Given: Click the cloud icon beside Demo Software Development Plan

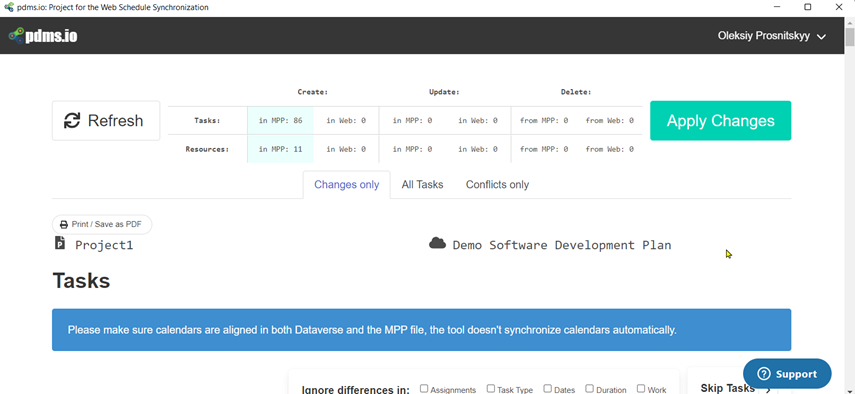Looking at the screenshot, I should click(x=437, y=243).
